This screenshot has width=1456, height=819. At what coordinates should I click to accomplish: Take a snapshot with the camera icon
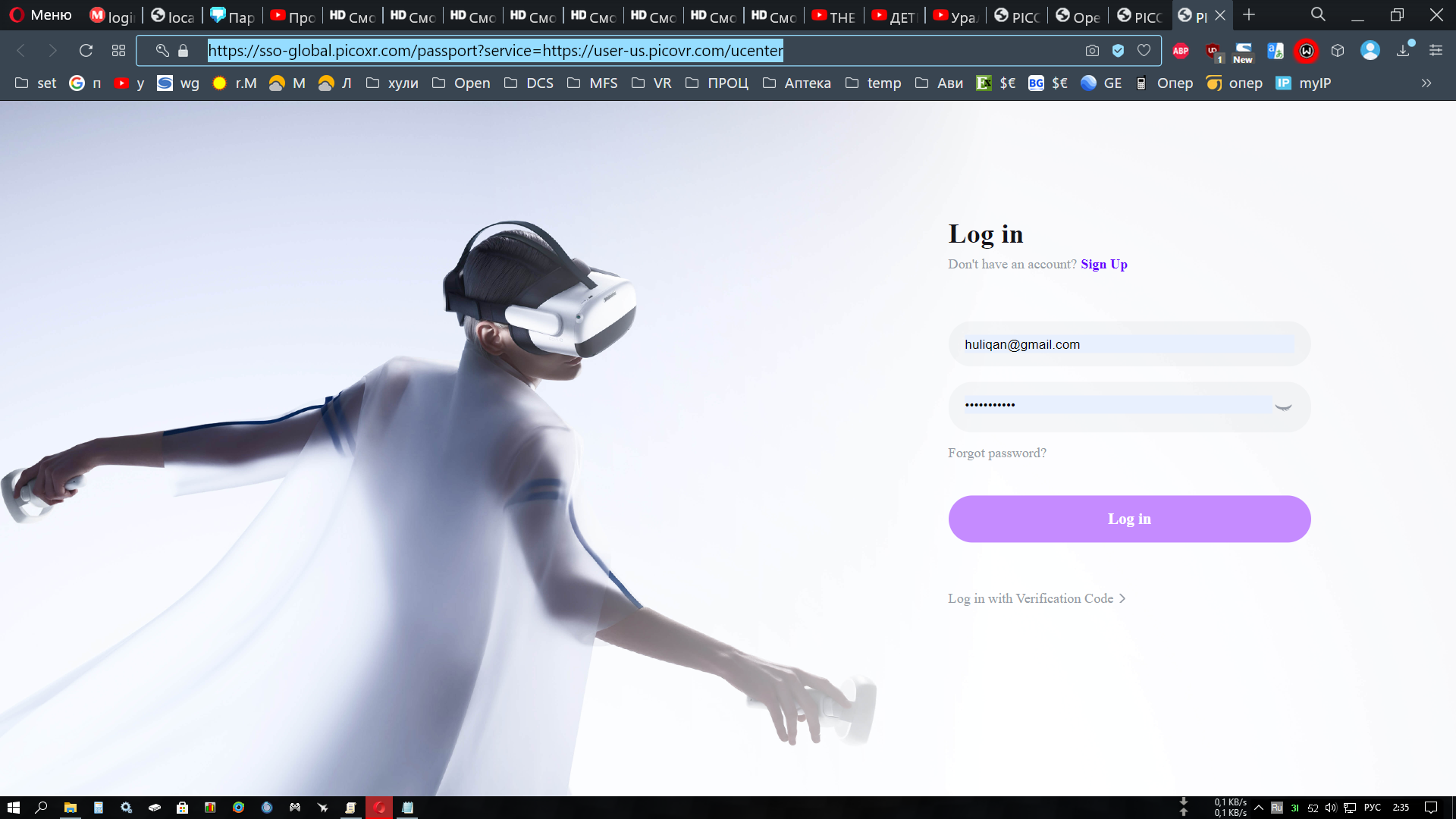pyautogui.click(x=1092, y=51)
